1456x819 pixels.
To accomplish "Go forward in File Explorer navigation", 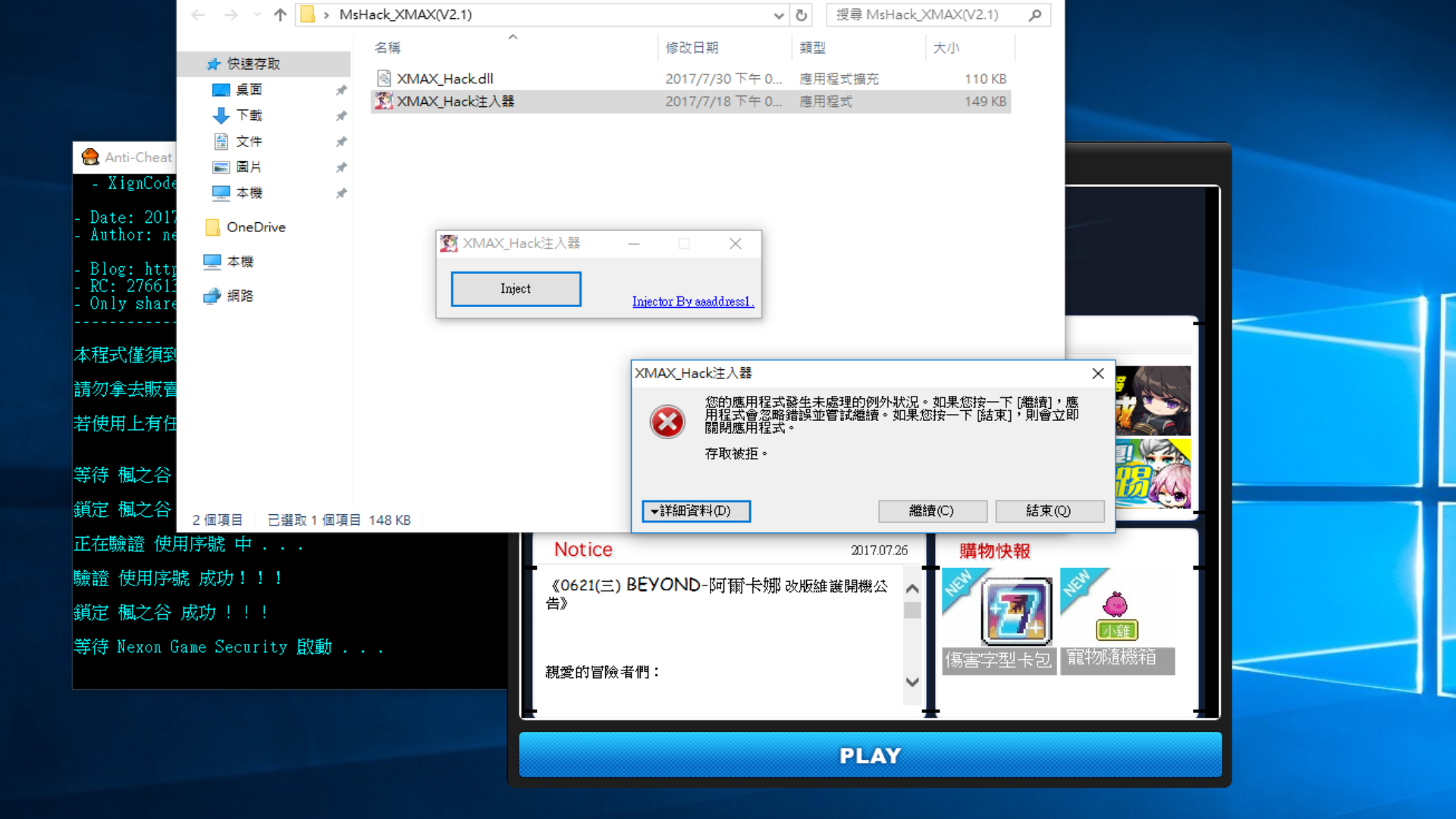I will coord(231,14).
